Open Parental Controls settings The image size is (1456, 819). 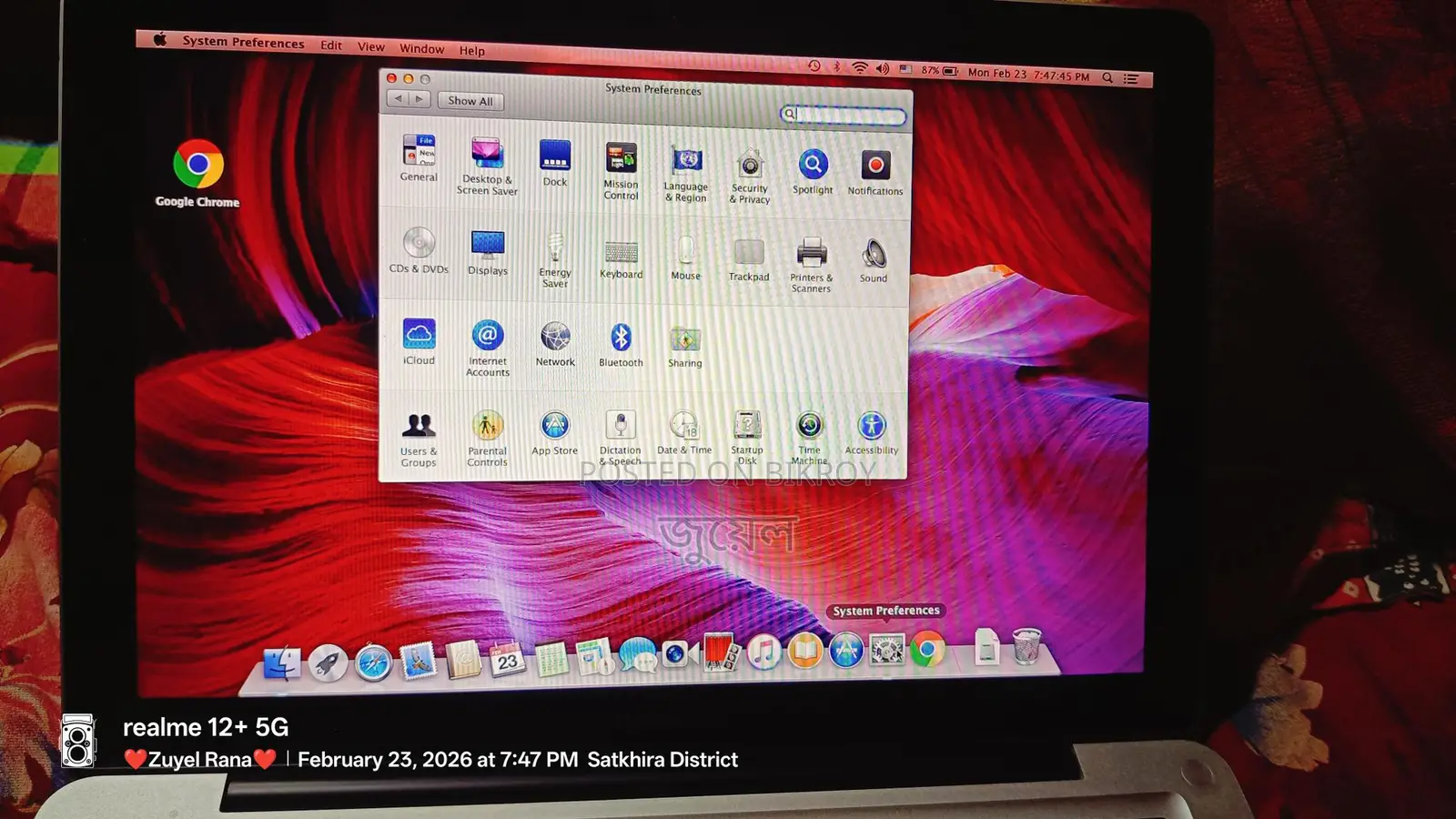[x=488, y=439]
